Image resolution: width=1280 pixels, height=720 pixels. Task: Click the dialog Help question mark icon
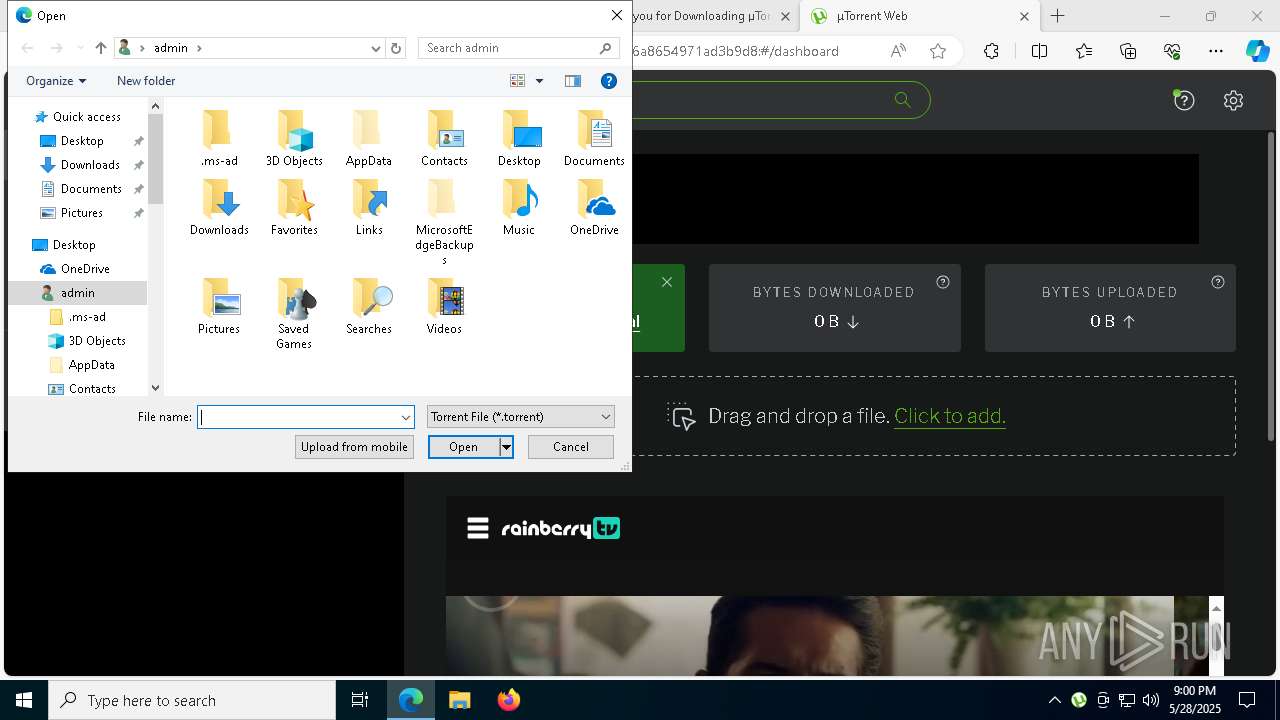(609, 81)
